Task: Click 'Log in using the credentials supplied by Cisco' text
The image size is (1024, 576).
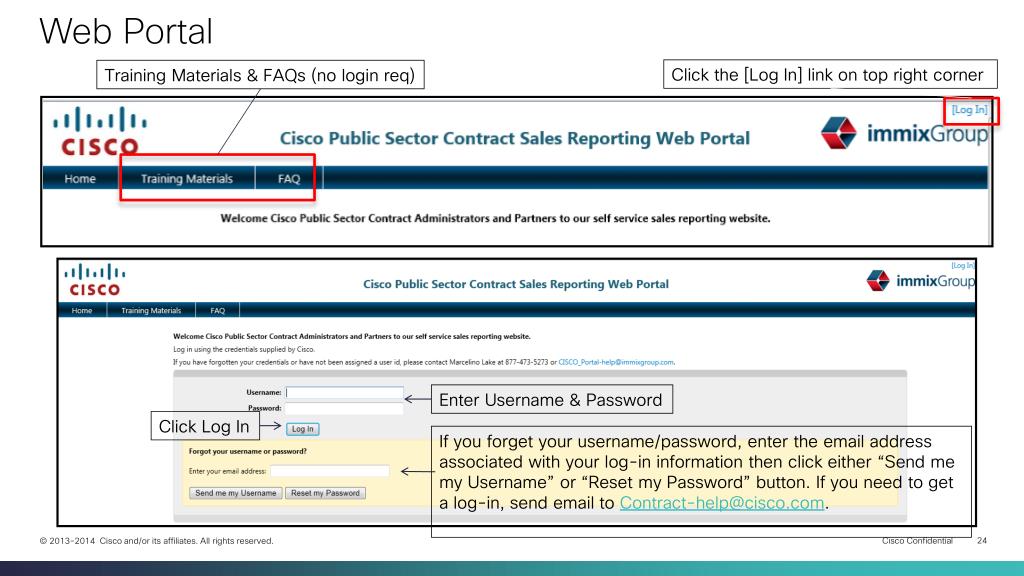Action: click(x=244, y=349)
